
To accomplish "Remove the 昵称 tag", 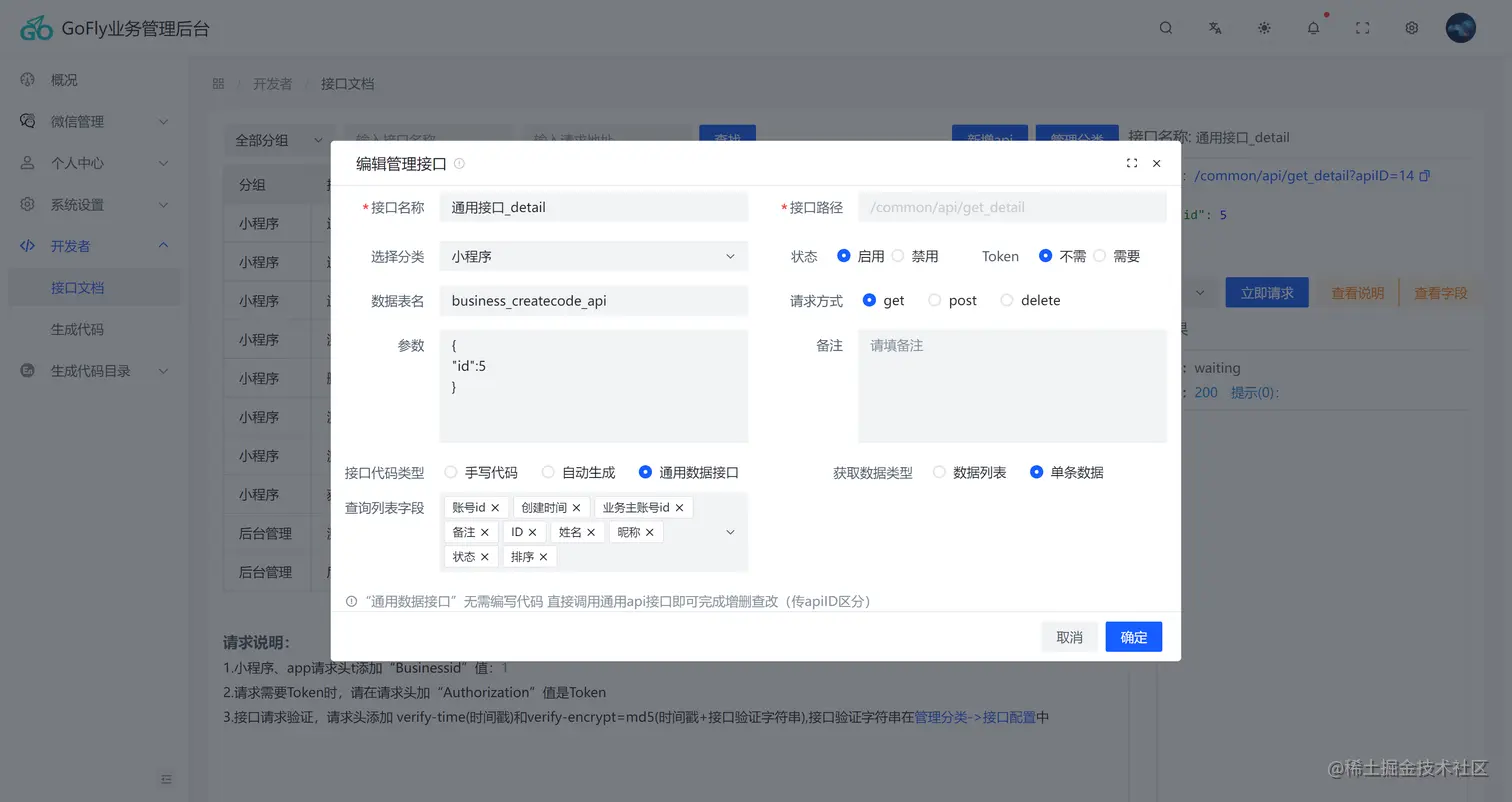I will click(649, 532).
